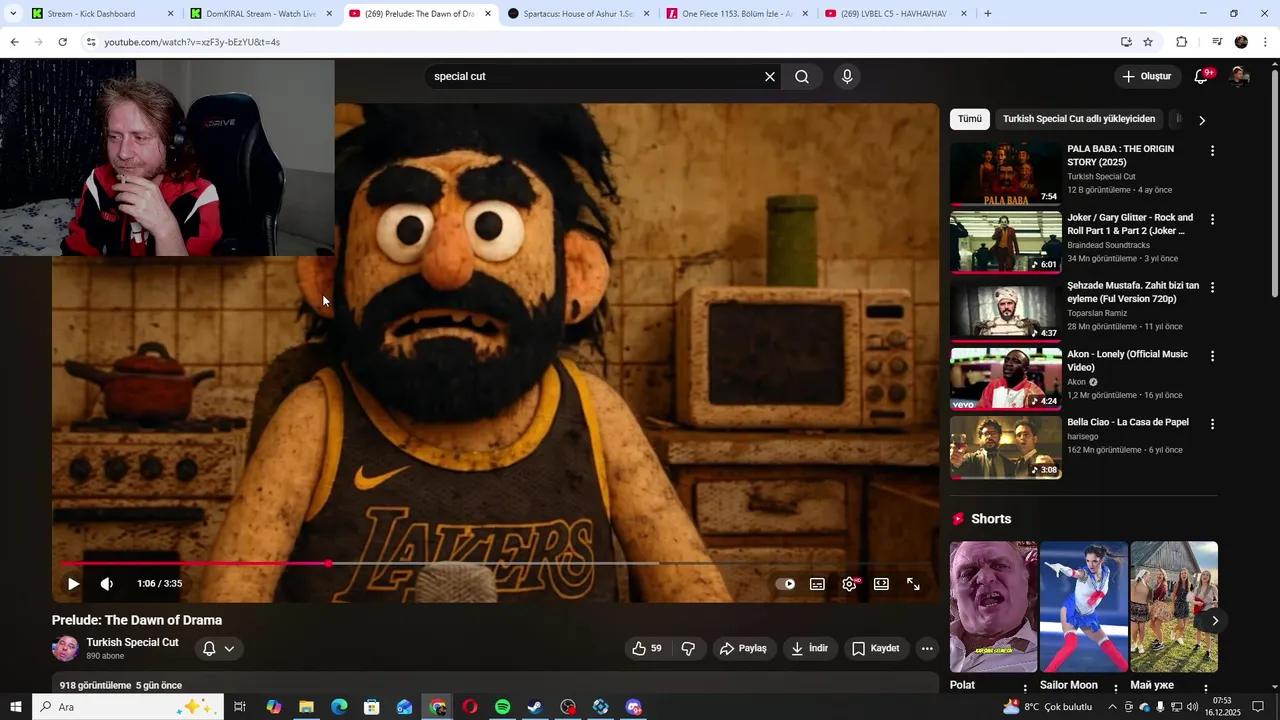
Task: Switch to theater mode view
Action: [881, 584]
